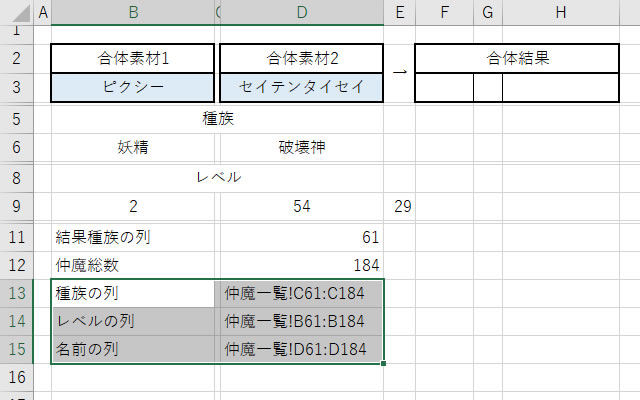Select empty result cell under column F
The image size is (640, 400).
coord(444,87)
